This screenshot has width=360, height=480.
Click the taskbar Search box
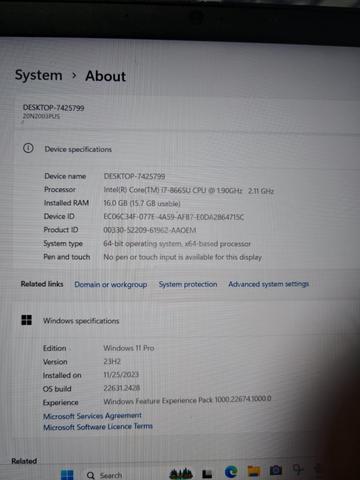pos(104,475)
